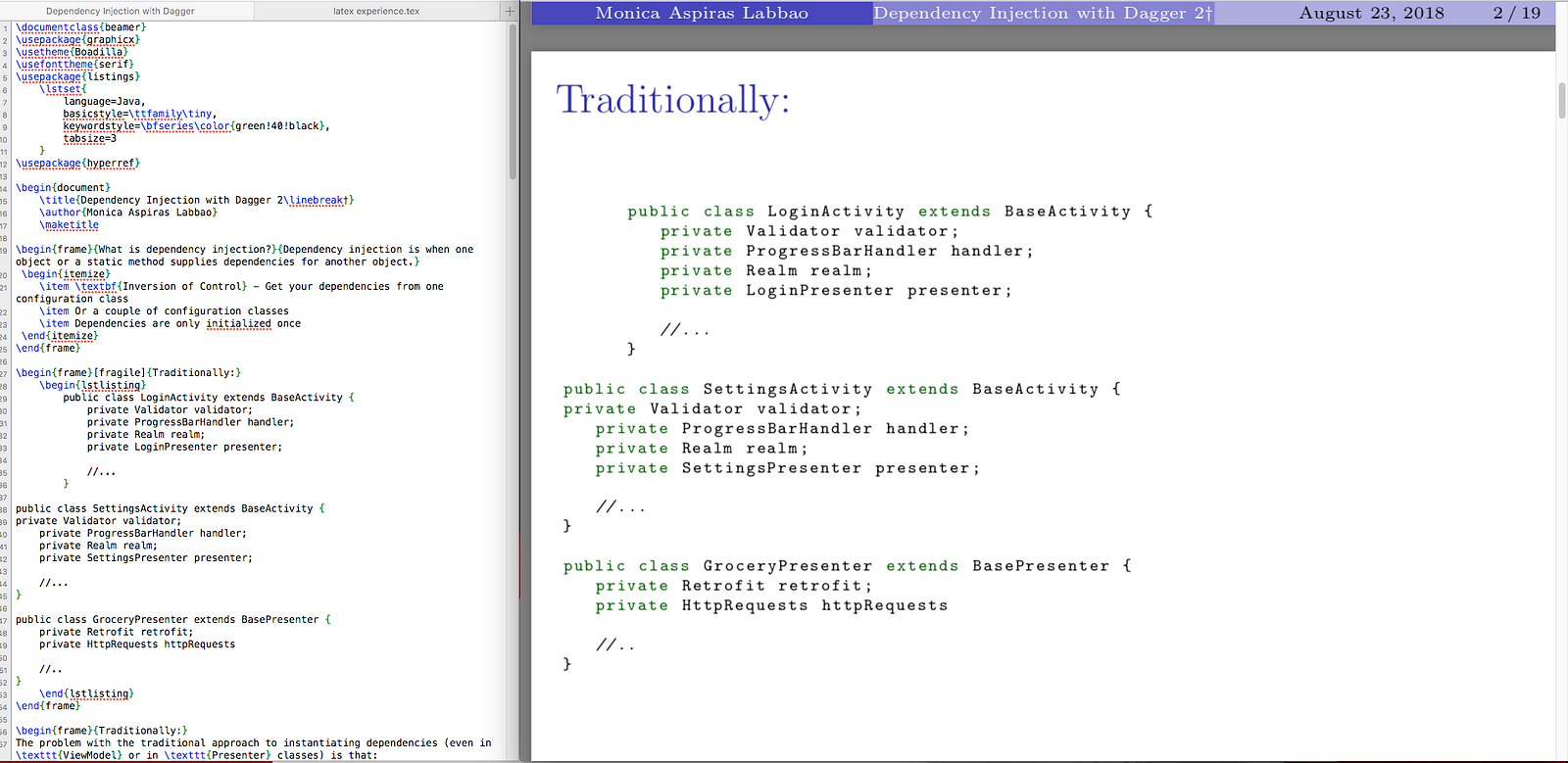Switch to the Dependency Injection with Dagger tab
Image resolution: width=1568 pixels, height=763 pixels.
coord(121,11)
